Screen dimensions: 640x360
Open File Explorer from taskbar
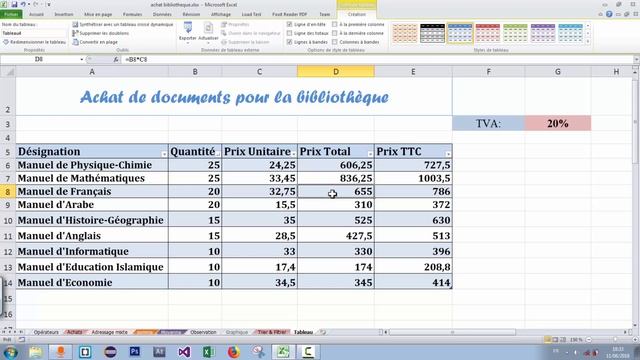tap(36, 352)
